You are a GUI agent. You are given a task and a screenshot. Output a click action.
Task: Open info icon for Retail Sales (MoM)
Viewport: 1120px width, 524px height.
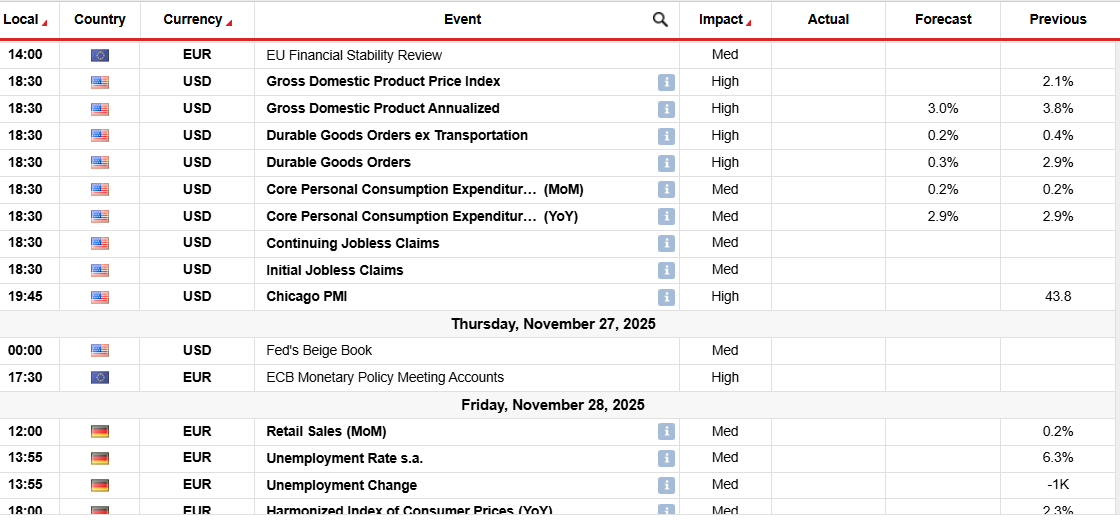tap(666, 432)
